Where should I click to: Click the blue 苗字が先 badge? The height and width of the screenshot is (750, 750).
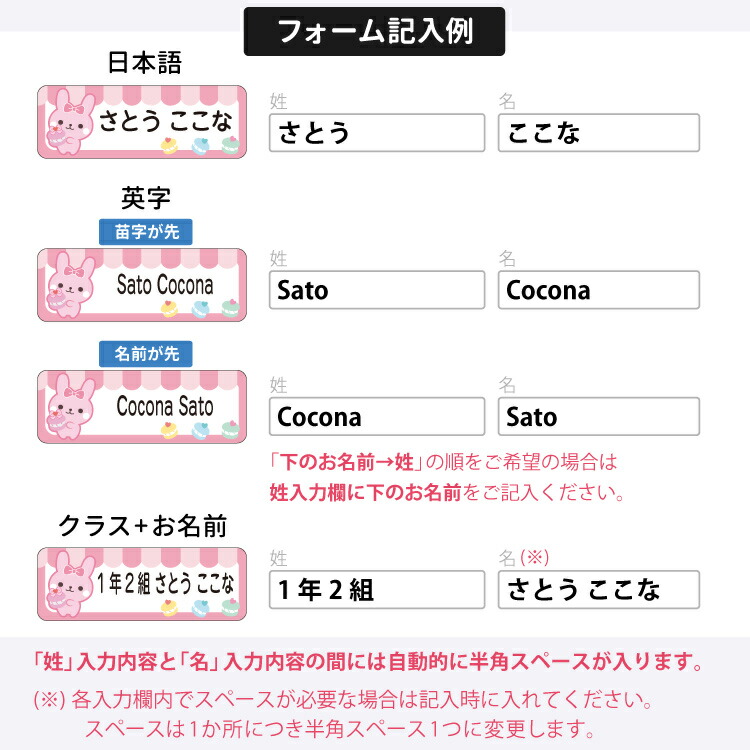(x=146, y=232)
